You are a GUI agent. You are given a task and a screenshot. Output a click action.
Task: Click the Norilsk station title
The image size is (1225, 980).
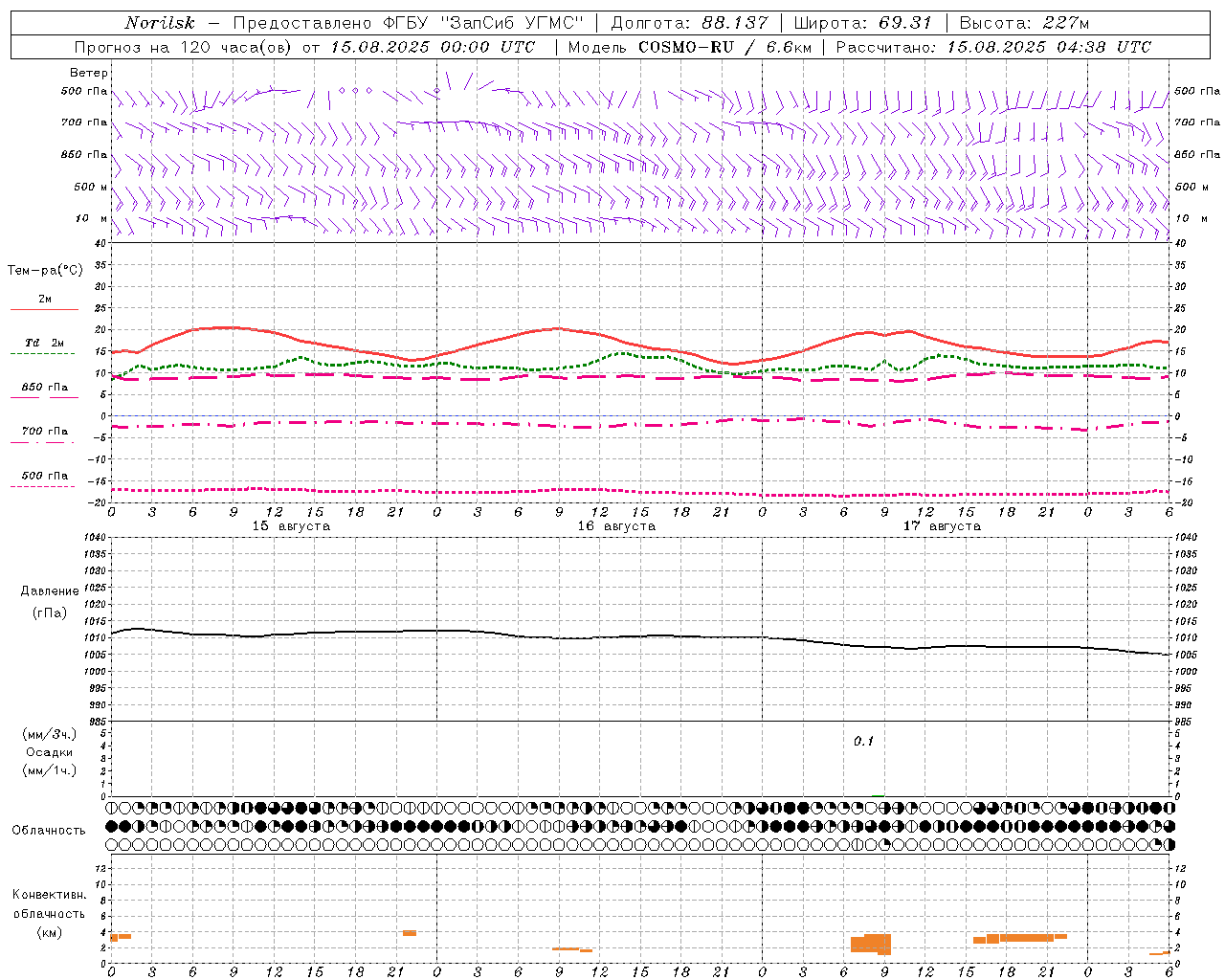tap(159, 23)
